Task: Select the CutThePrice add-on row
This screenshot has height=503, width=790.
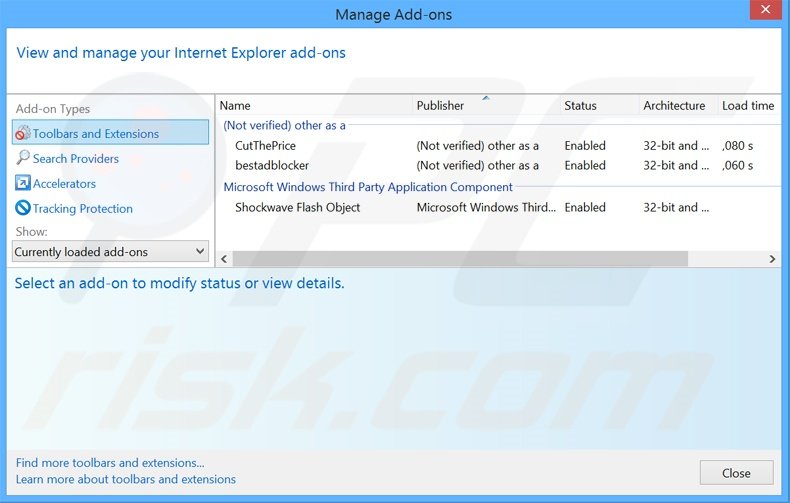Action: pos(499,146)
